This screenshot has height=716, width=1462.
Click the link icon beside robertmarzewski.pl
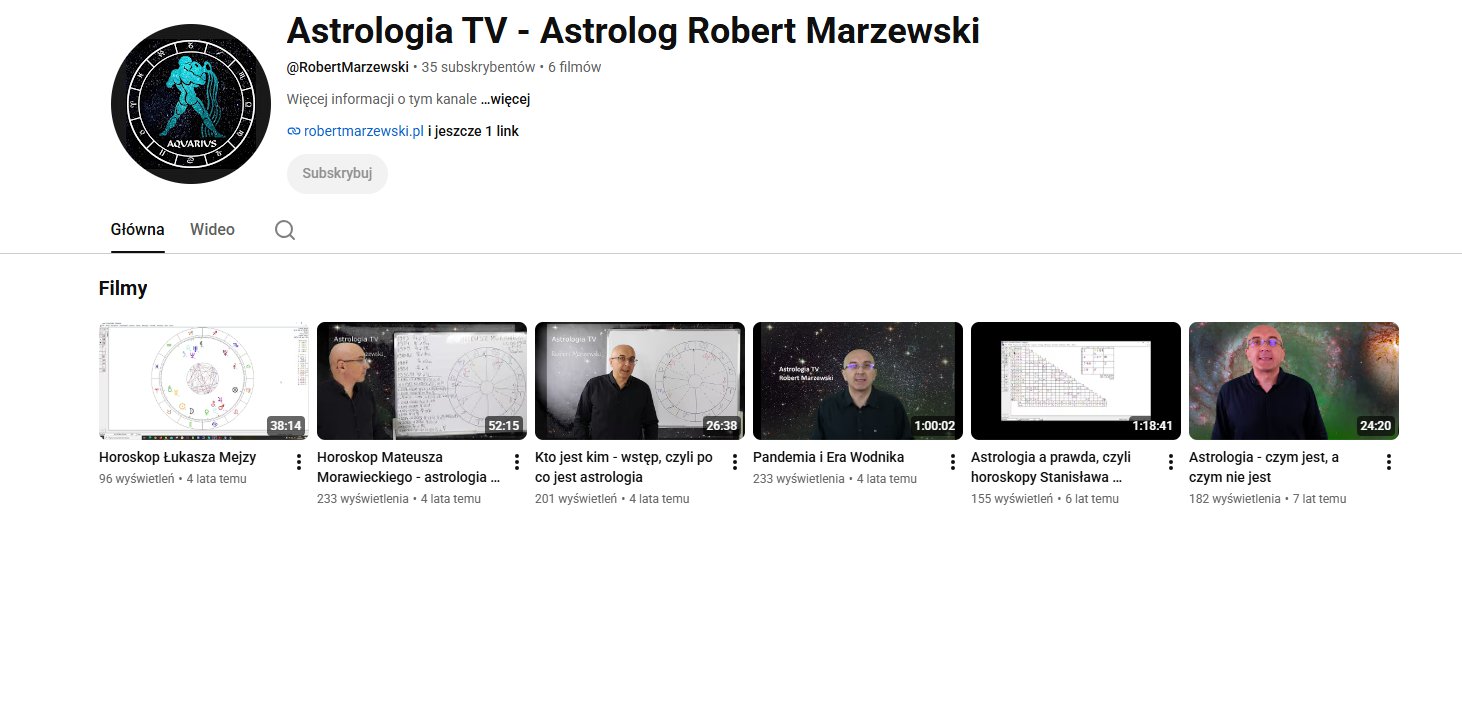[294, 131]
